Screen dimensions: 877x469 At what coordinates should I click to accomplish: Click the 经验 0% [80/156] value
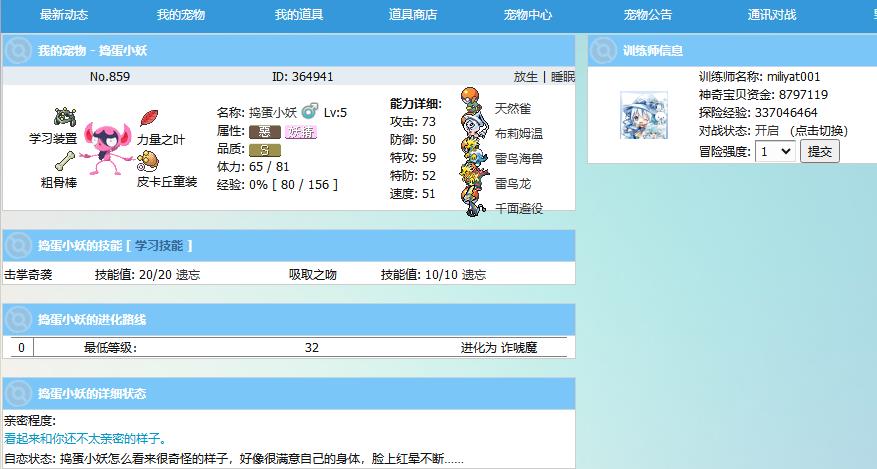294,184
